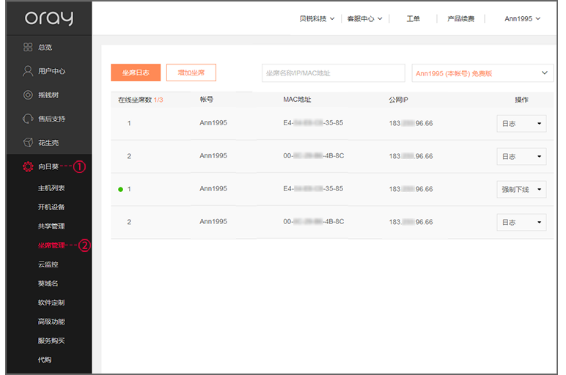566x375 pixels.
Task: Select 坐席管理 in sidebar
Action: [x=51, y=245]
